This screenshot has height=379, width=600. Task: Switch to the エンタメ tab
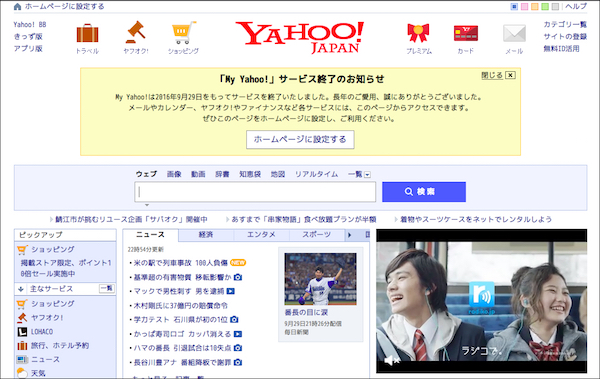pyautogui.click(x=261, y=235)
